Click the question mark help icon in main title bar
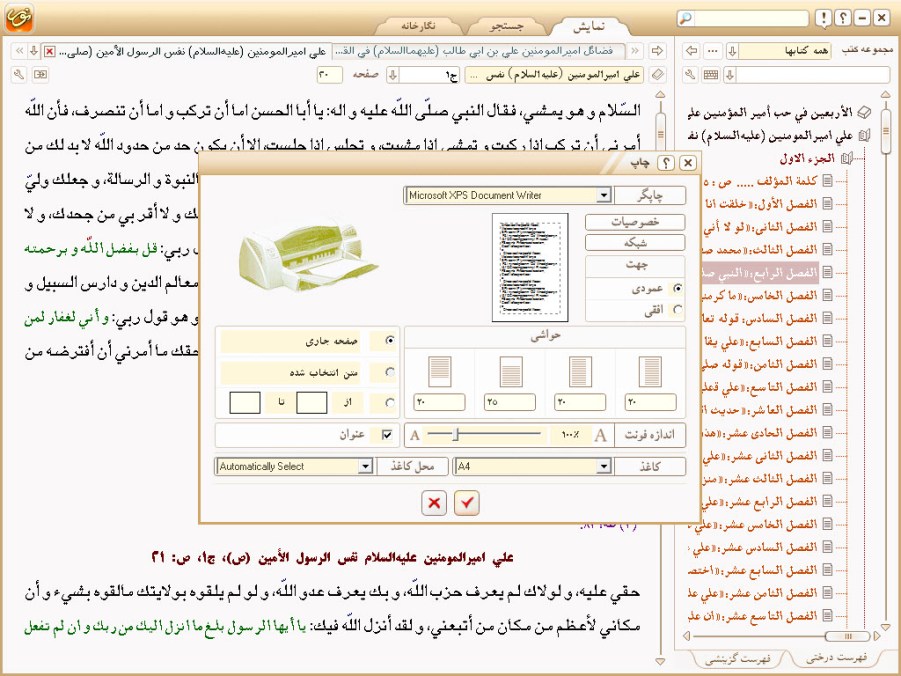The image size is (901, 676). point(842,18)
